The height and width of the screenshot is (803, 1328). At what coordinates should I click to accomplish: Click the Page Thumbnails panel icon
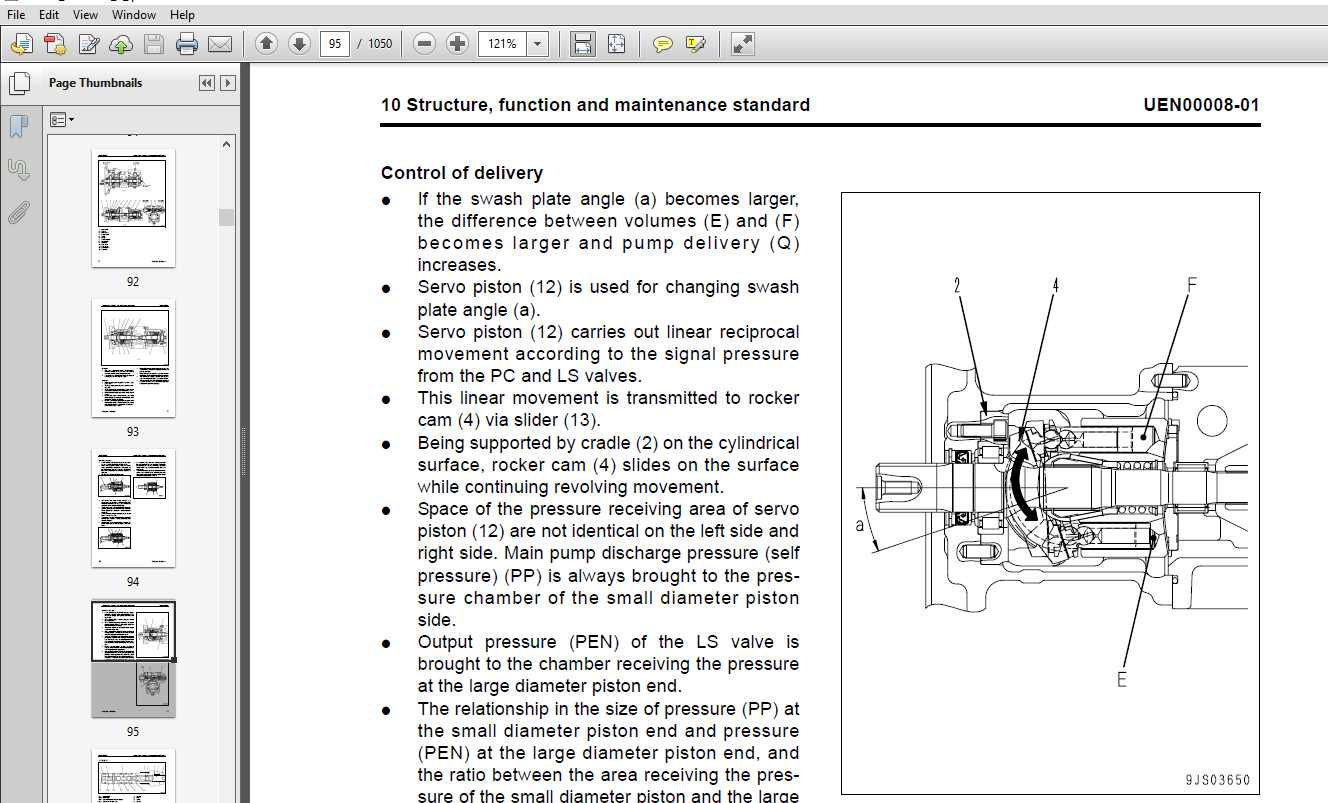coord(18,83)
